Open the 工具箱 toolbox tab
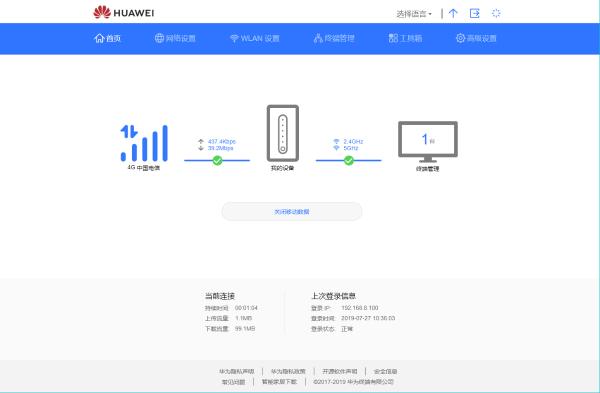600x393 pixels. click(x=405, y=38)
